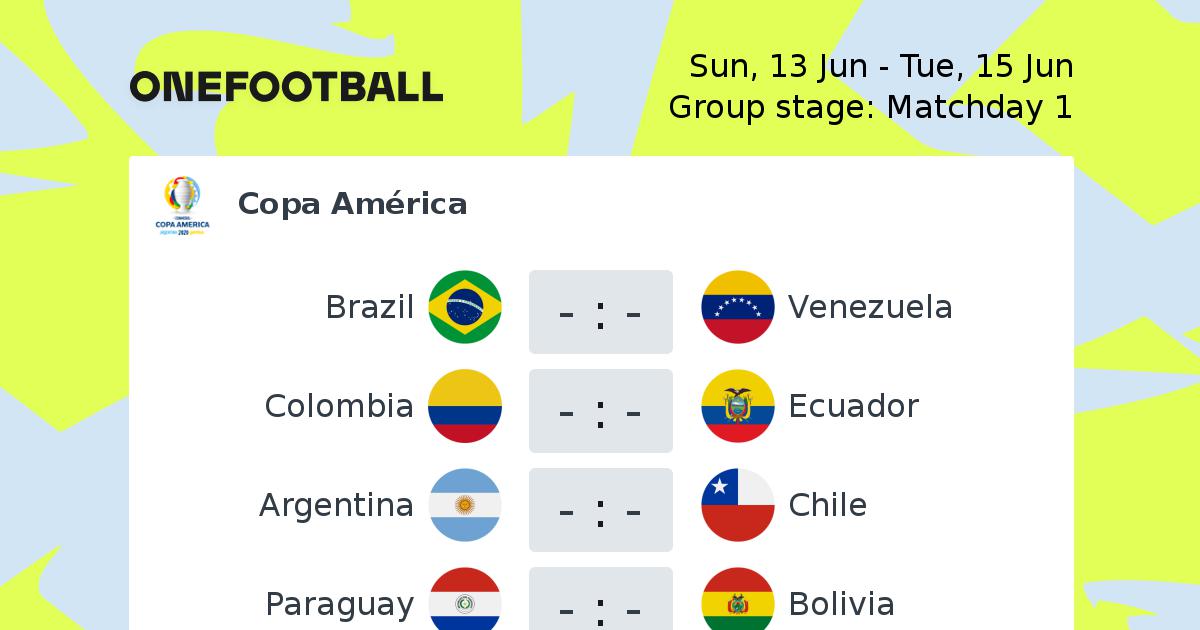Click the Ecuador team name

pyautogui.click(x=854, y=406)
